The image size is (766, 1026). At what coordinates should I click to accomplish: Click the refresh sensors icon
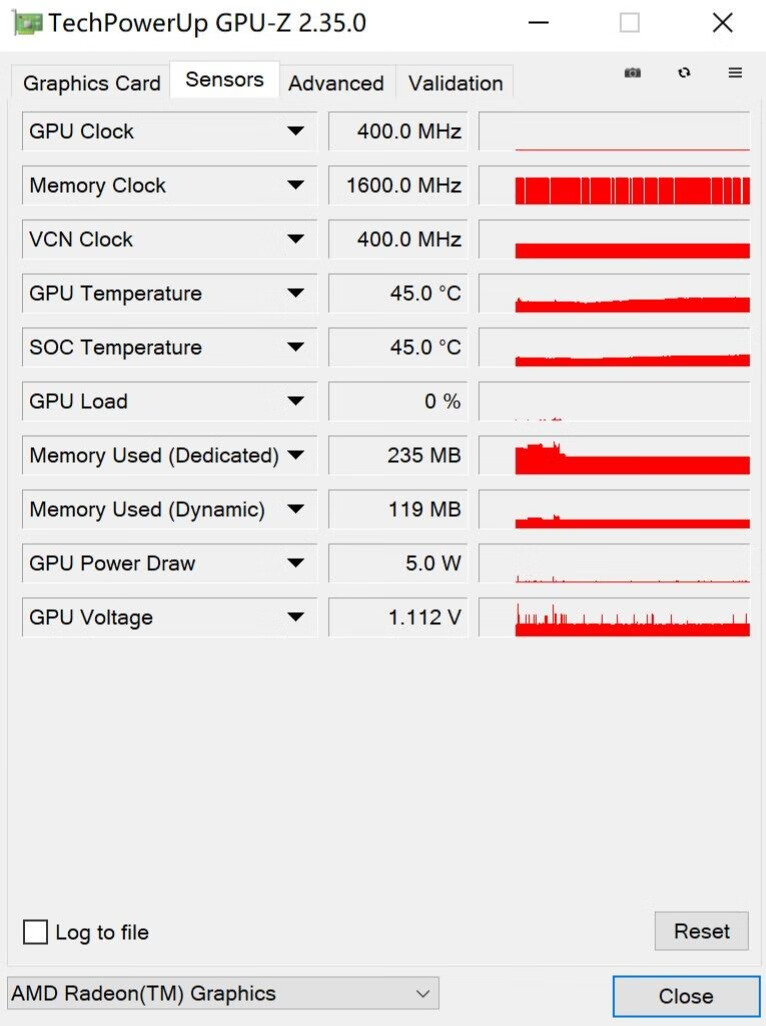point(684,73)
